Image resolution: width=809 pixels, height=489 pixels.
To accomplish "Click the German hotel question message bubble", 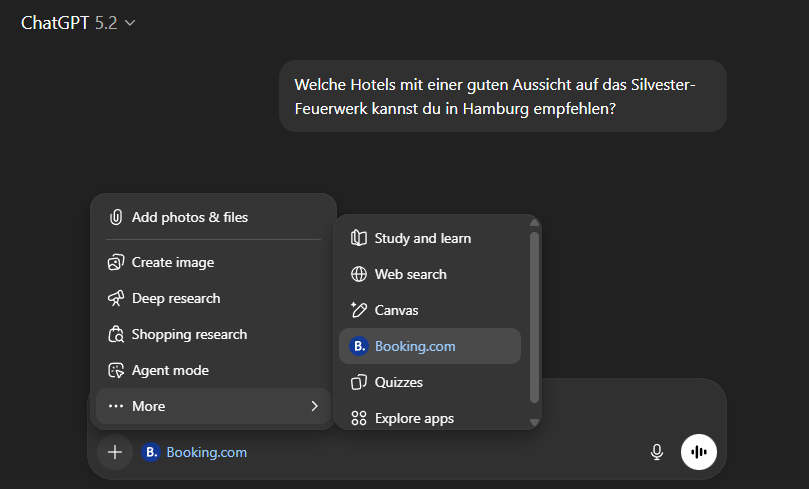I will click(x=502, y=96).
